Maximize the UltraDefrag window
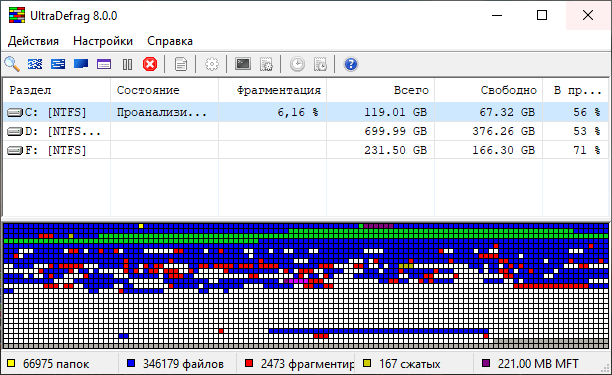 pyautogui.click(x=542, y=16)
